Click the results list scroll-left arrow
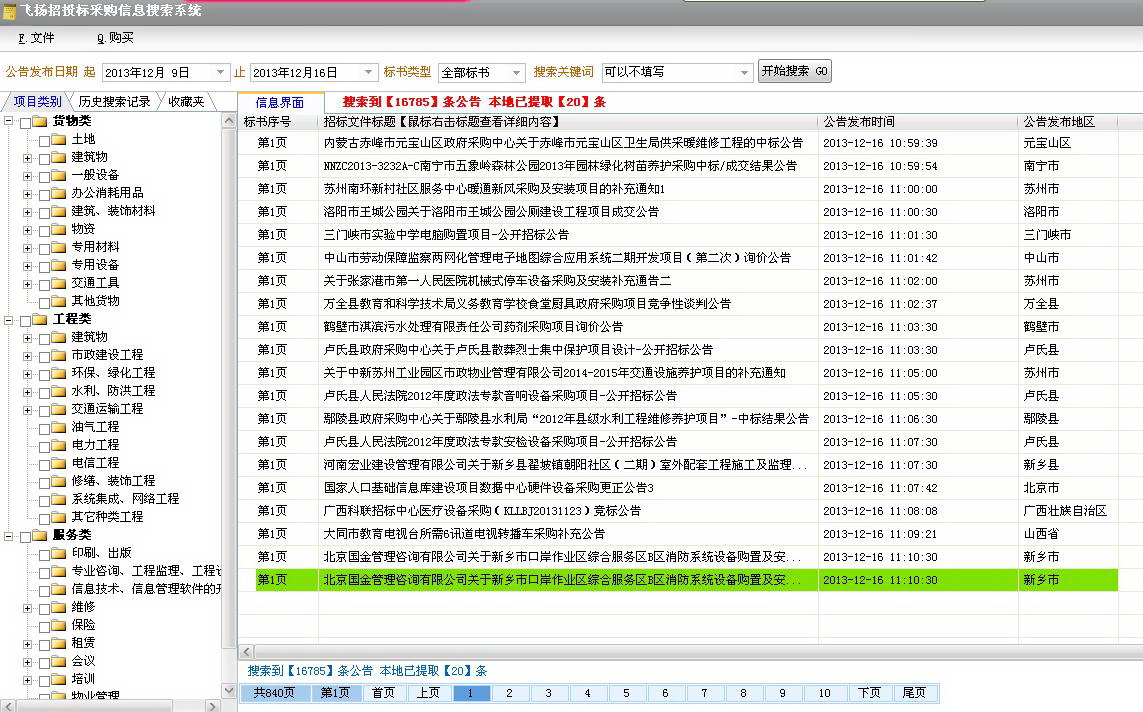 pos(246,652)
